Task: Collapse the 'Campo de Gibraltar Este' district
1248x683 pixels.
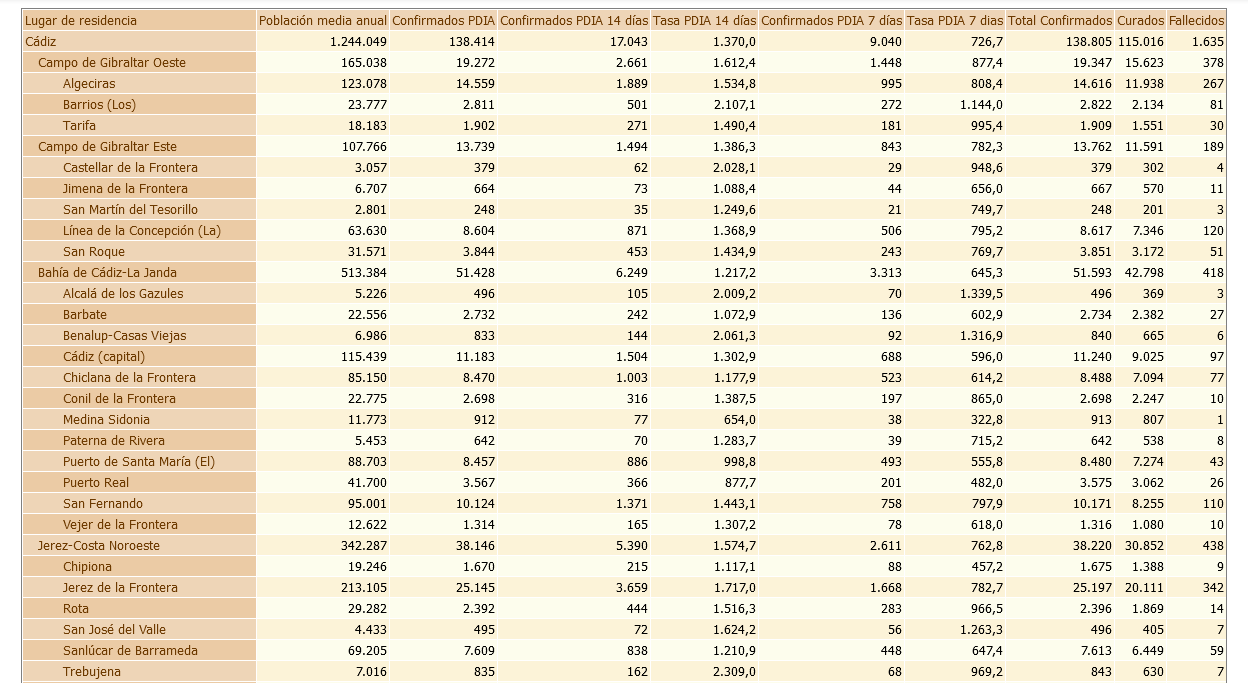Action: pos(107,146)
